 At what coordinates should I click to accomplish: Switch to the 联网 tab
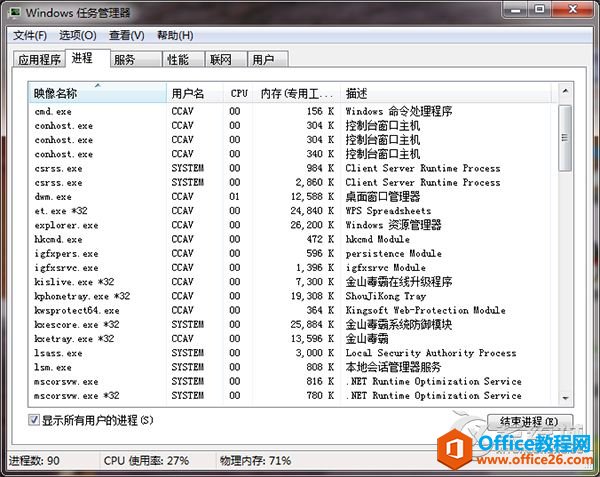[226, 60]
